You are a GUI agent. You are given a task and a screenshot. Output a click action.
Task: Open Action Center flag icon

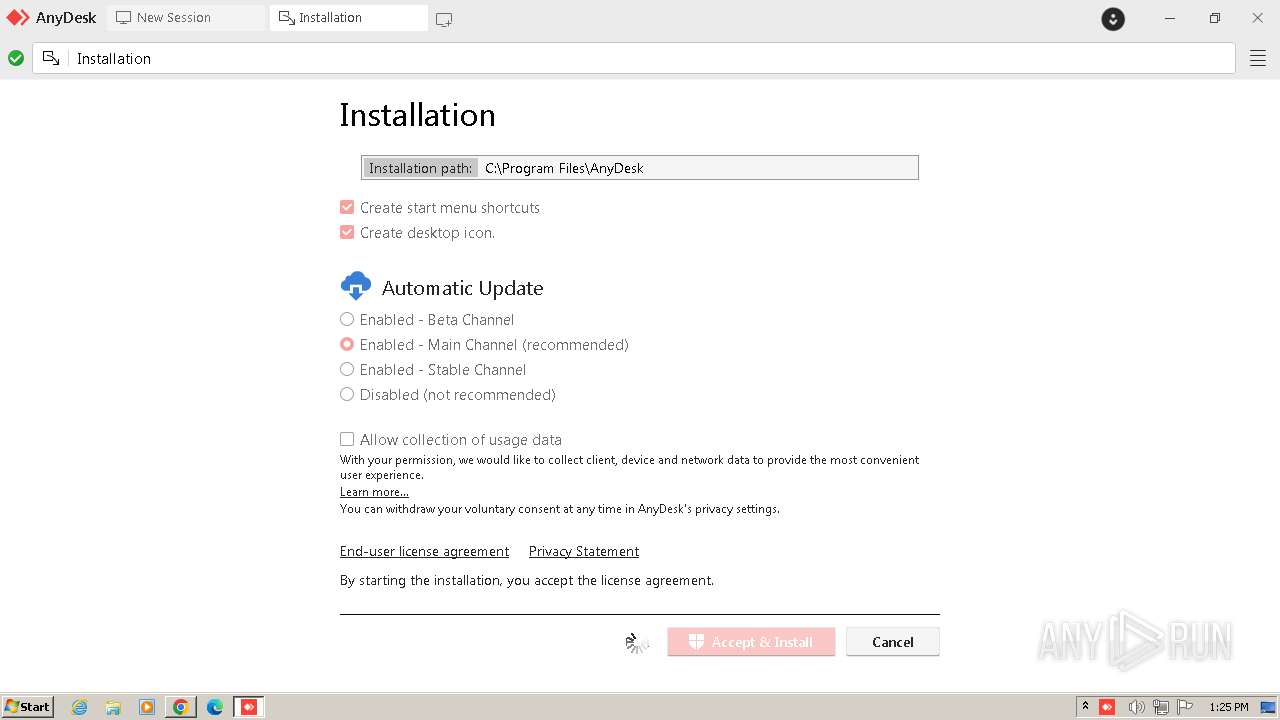(x=1185, y=707)
